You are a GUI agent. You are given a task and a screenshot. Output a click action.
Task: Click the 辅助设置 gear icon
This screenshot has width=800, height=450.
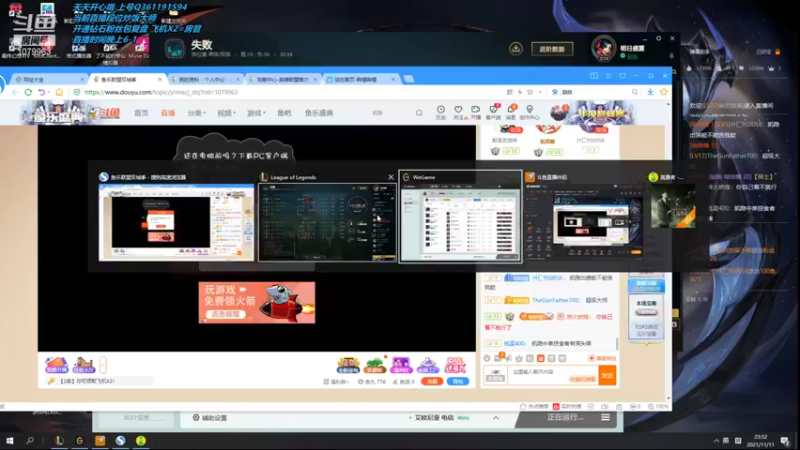[196, 417]
